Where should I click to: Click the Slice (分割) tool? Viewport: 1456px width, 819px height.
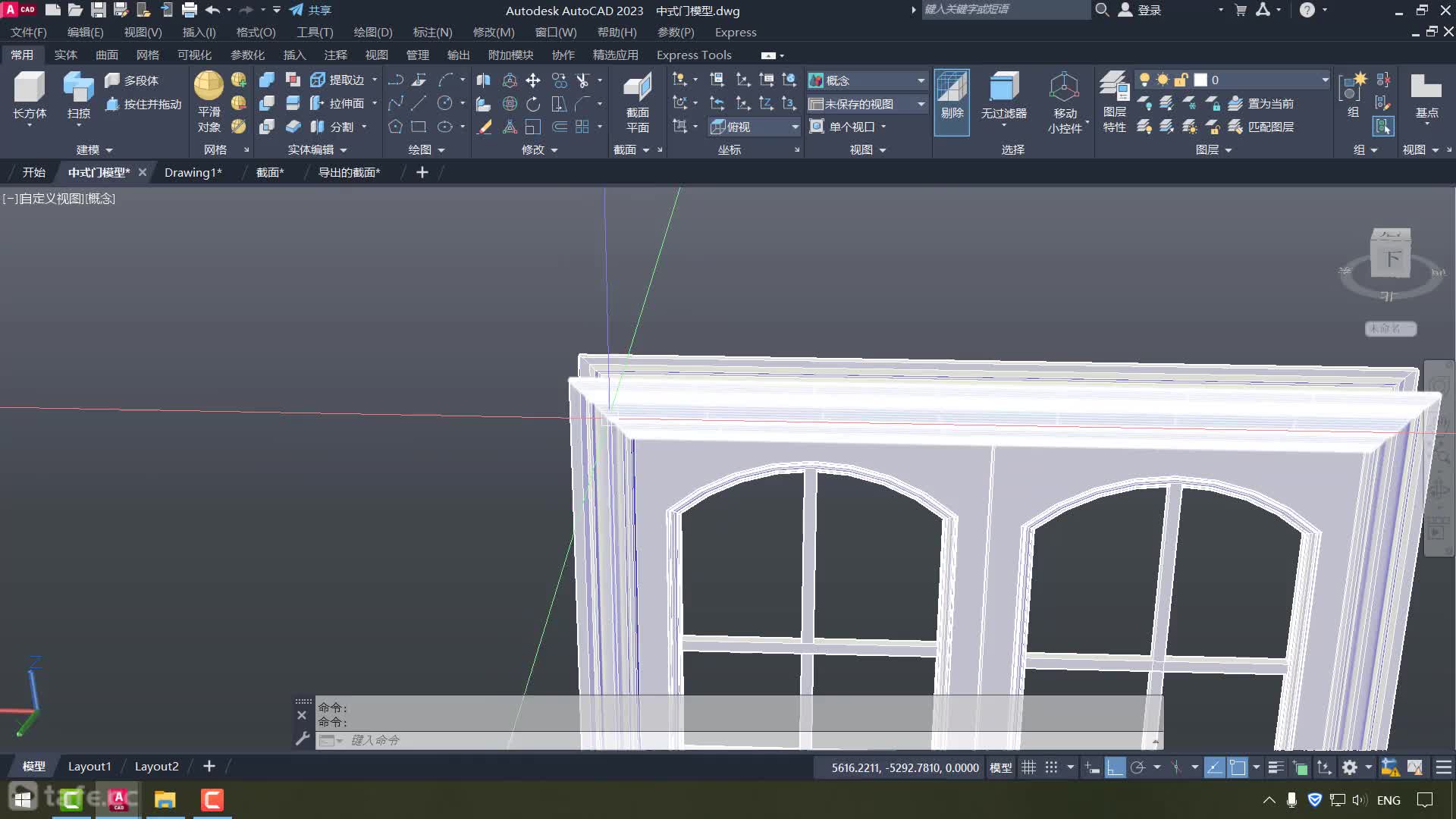(334, 127)
